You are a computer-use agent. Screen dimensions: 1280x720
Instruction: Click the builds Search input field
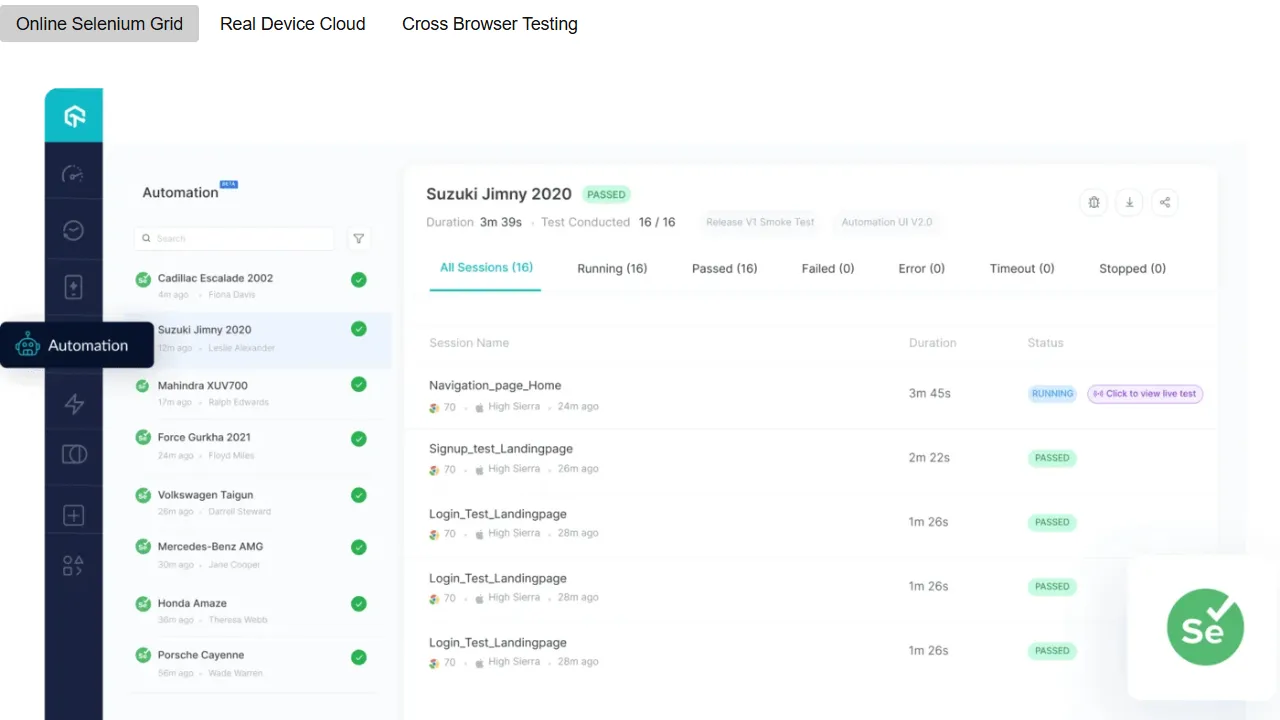[234, 238]
